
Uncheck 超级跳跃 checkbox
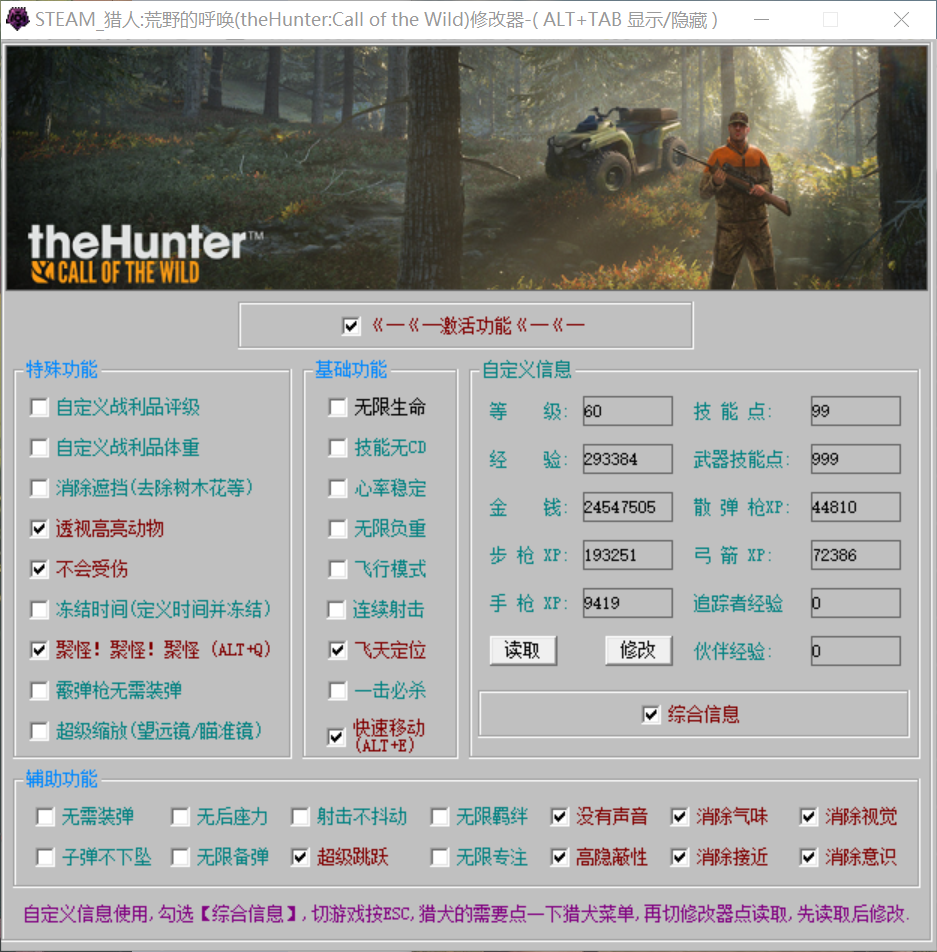click(301, 858)
